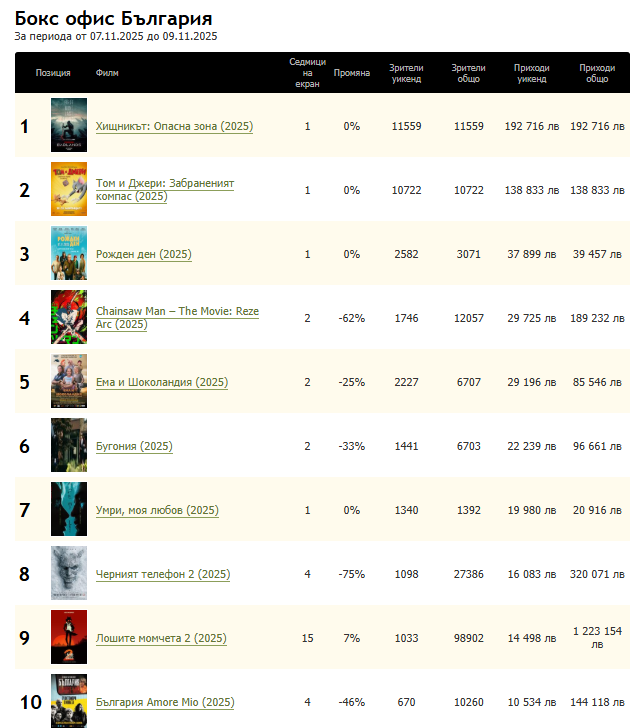Open the Черният телефон 2 poster
Image resolution: width=638 pixels, height=728 pixels.
68,574
